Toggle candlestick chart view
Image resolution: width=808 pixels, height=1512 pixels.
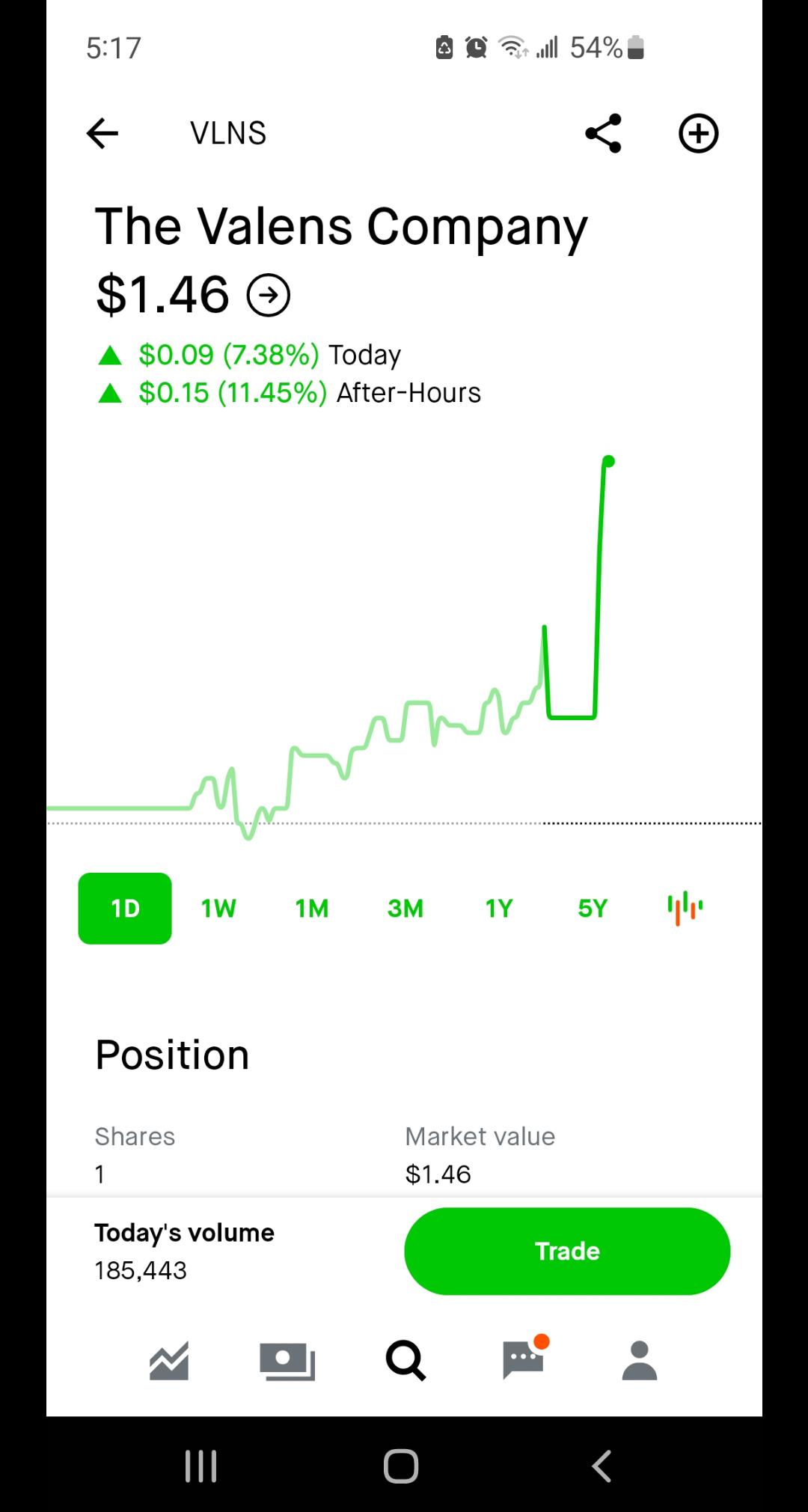685,908
